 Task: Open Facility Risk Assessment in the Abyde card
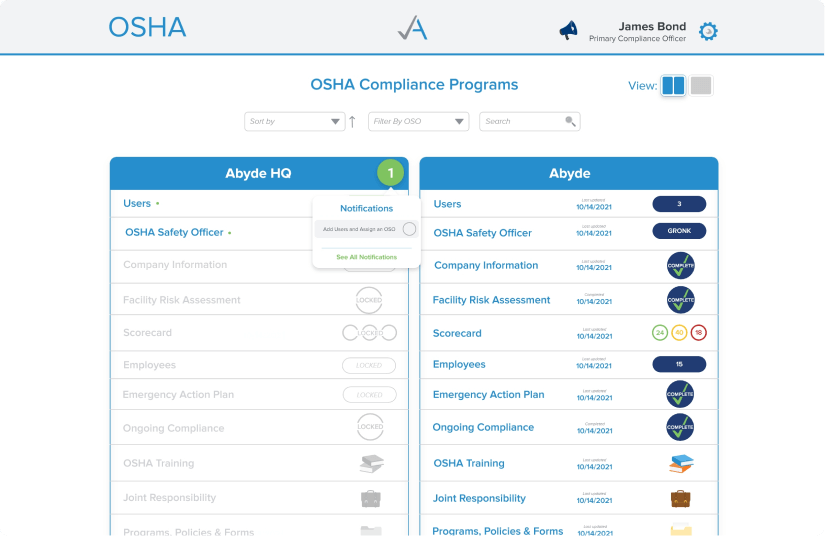click(x=491, y=300)
